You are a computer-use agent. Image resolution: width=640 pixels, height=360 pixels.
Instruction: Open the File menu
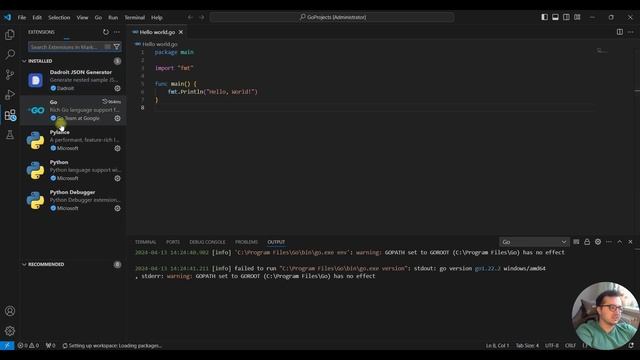[22, 18]
